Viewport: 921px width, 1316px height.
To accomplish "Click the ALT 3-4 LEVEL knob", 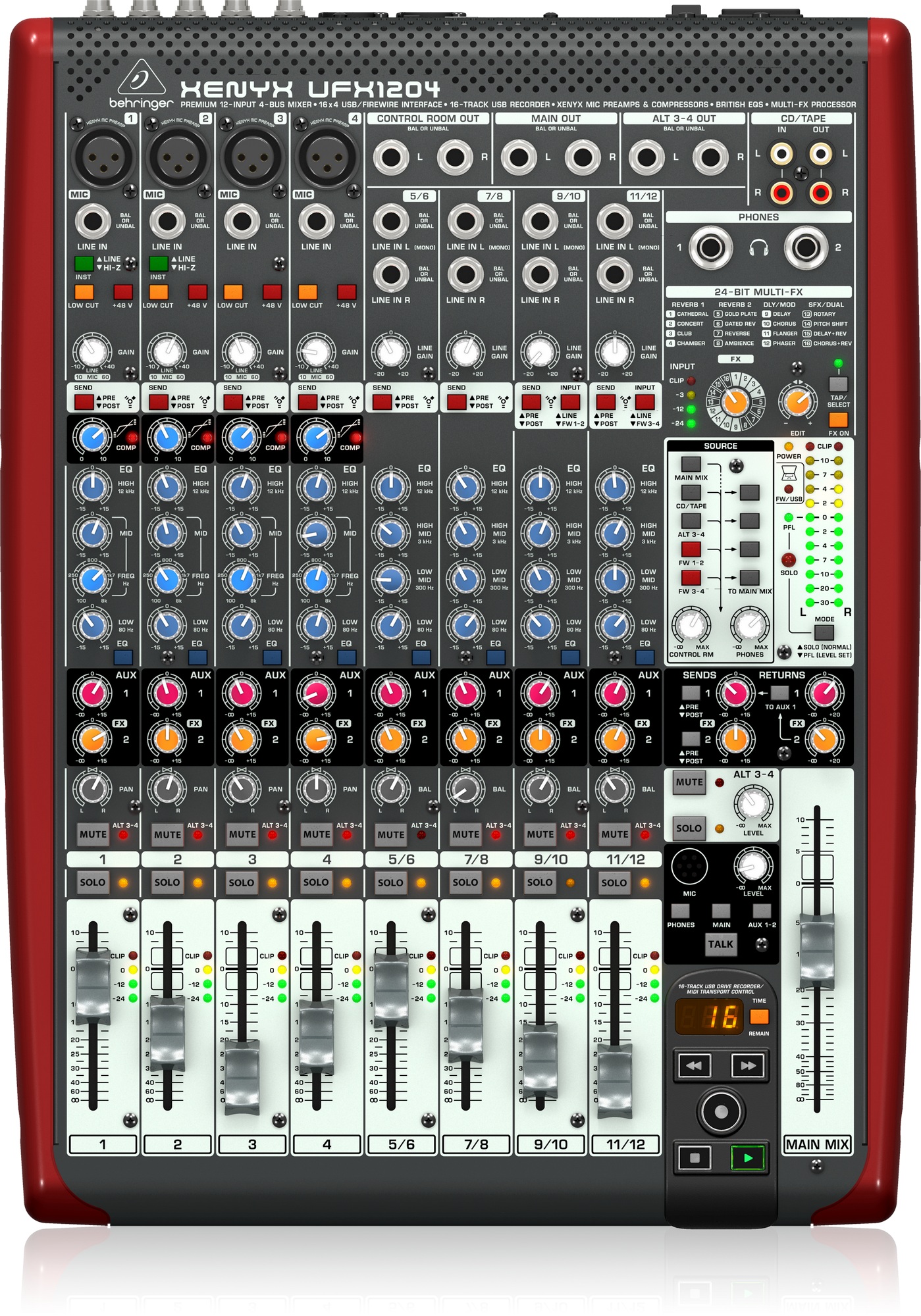I will [753, 803].
